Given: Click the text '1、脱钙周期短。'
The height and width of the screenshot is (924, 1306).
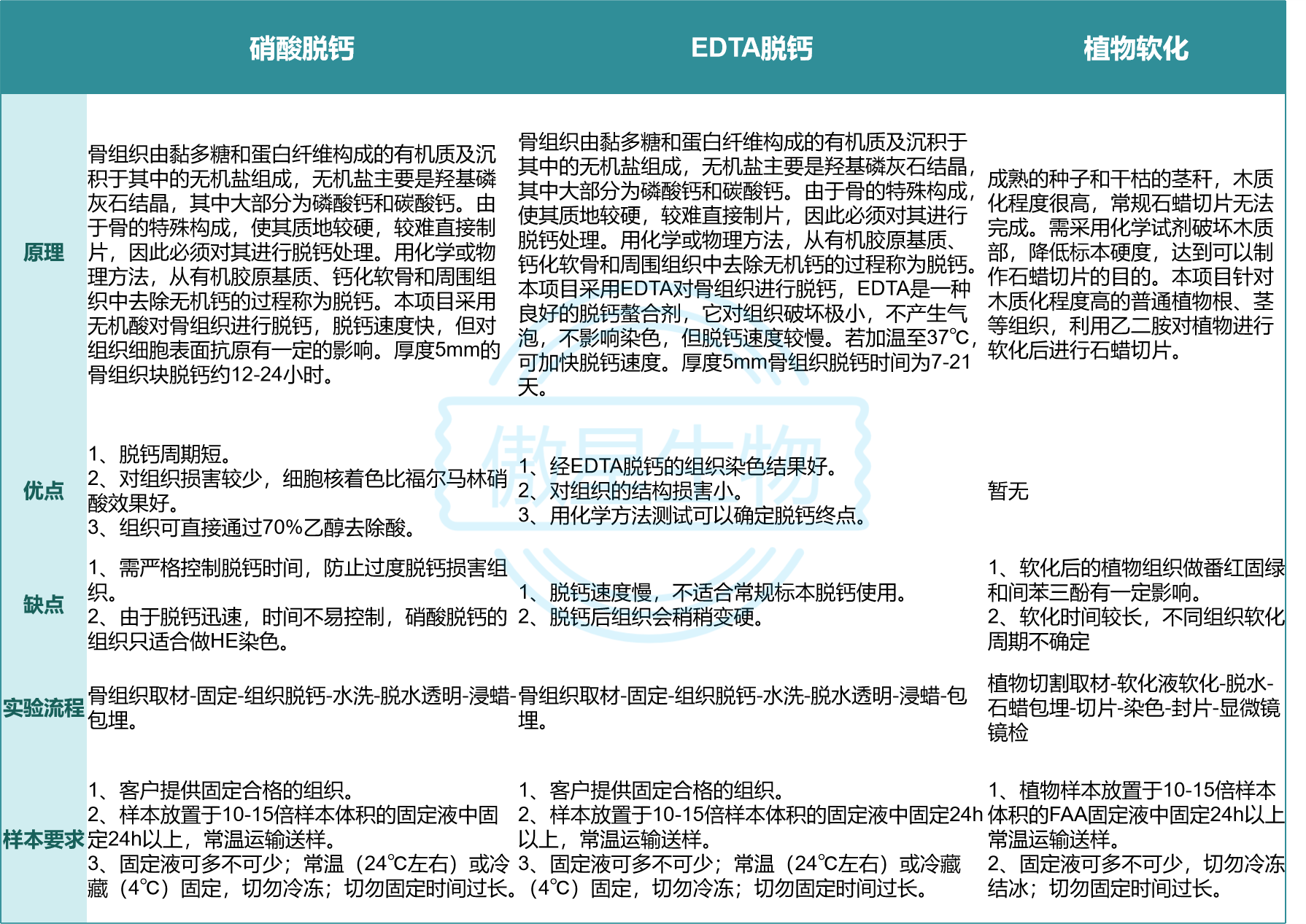Looking at the screenshot, I should point(161,454).
